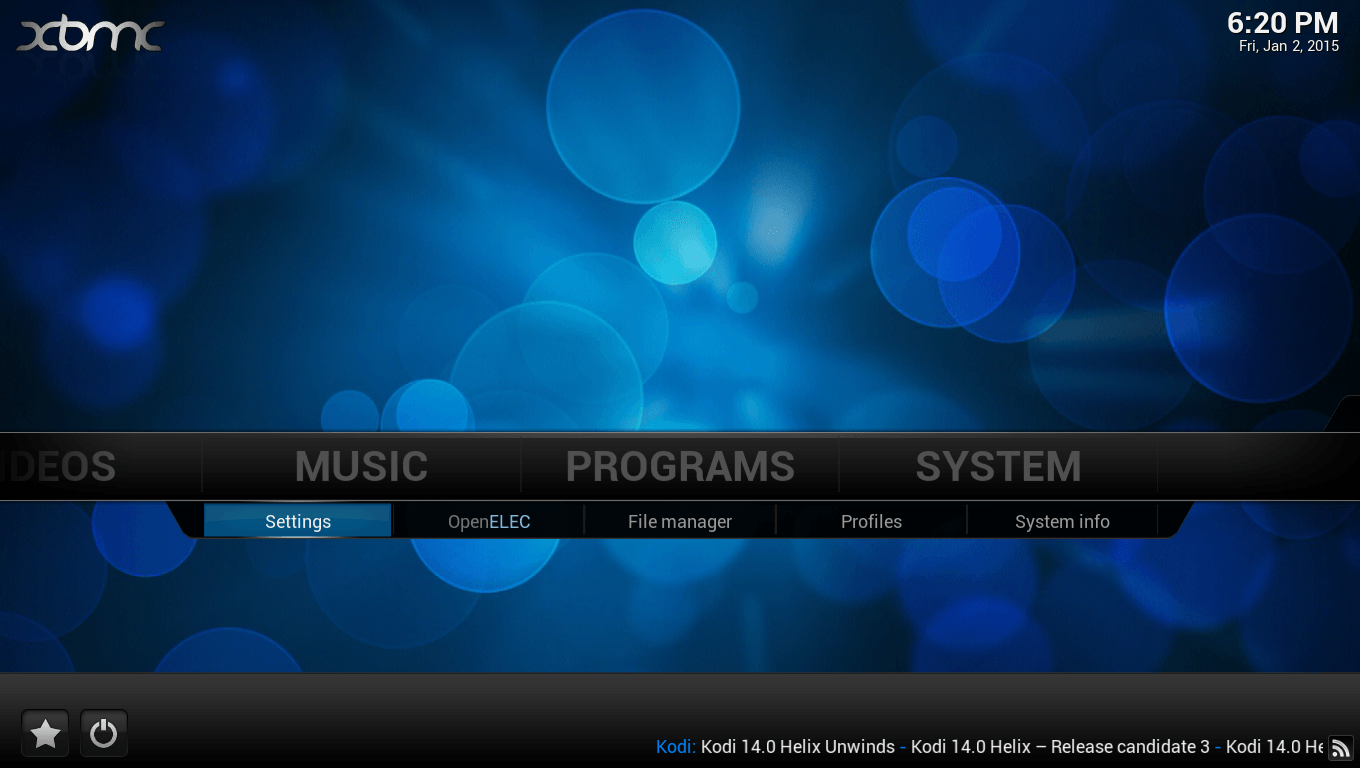
Task: Launch File manager from the submenu
Action: coord(680,521)
